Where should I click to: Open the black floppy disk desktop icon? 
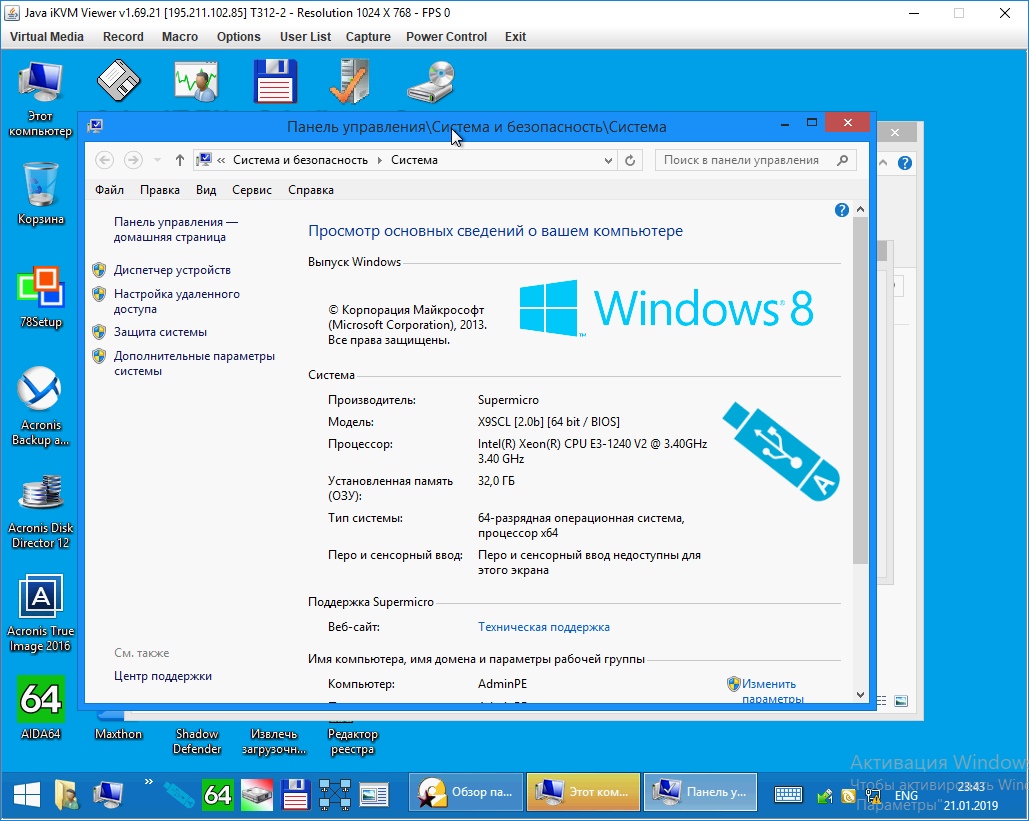point(118,81)
